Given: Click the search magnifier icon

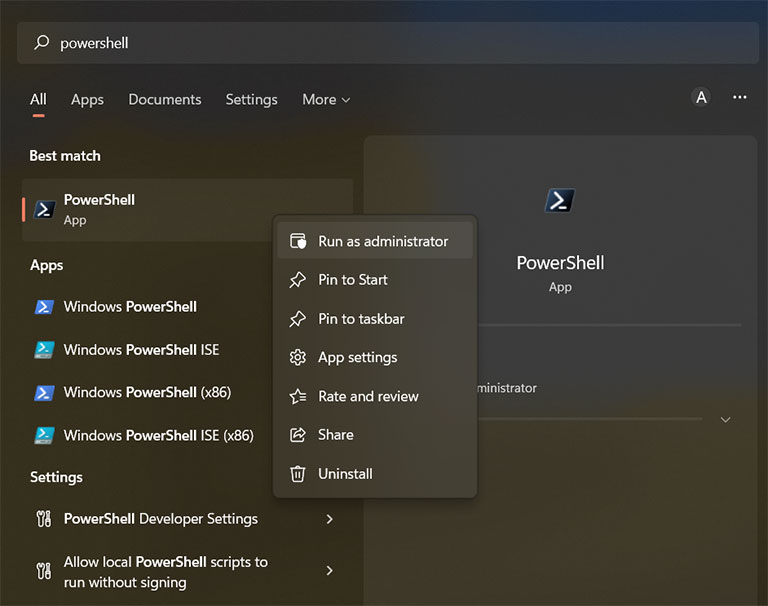Looking at the screenshot, I should (x=42, y=43).
